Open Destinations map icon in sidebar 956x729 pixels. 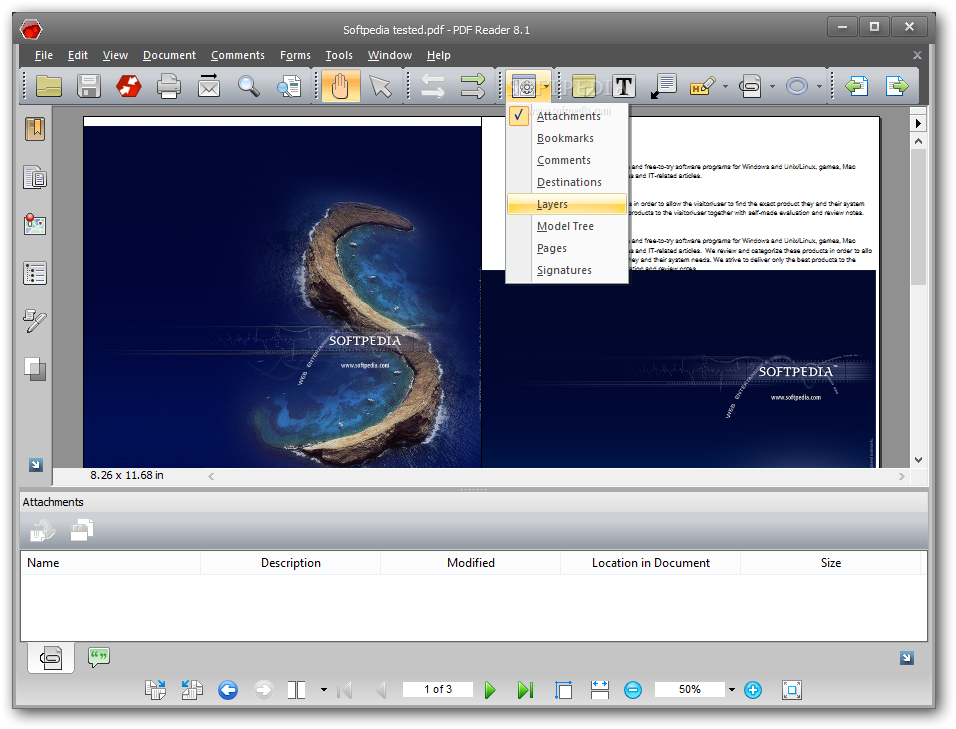(x=35, y=224)
